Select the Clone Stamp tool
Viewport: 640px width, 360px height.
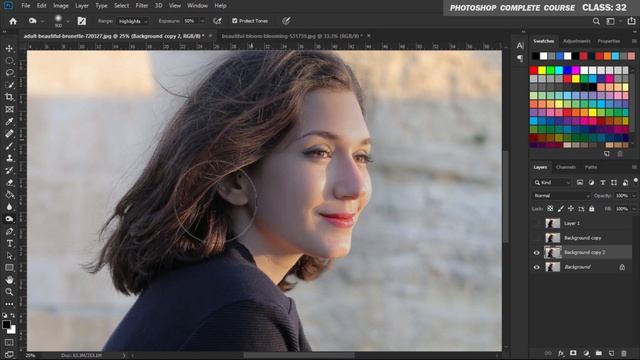tap(9, 158)
